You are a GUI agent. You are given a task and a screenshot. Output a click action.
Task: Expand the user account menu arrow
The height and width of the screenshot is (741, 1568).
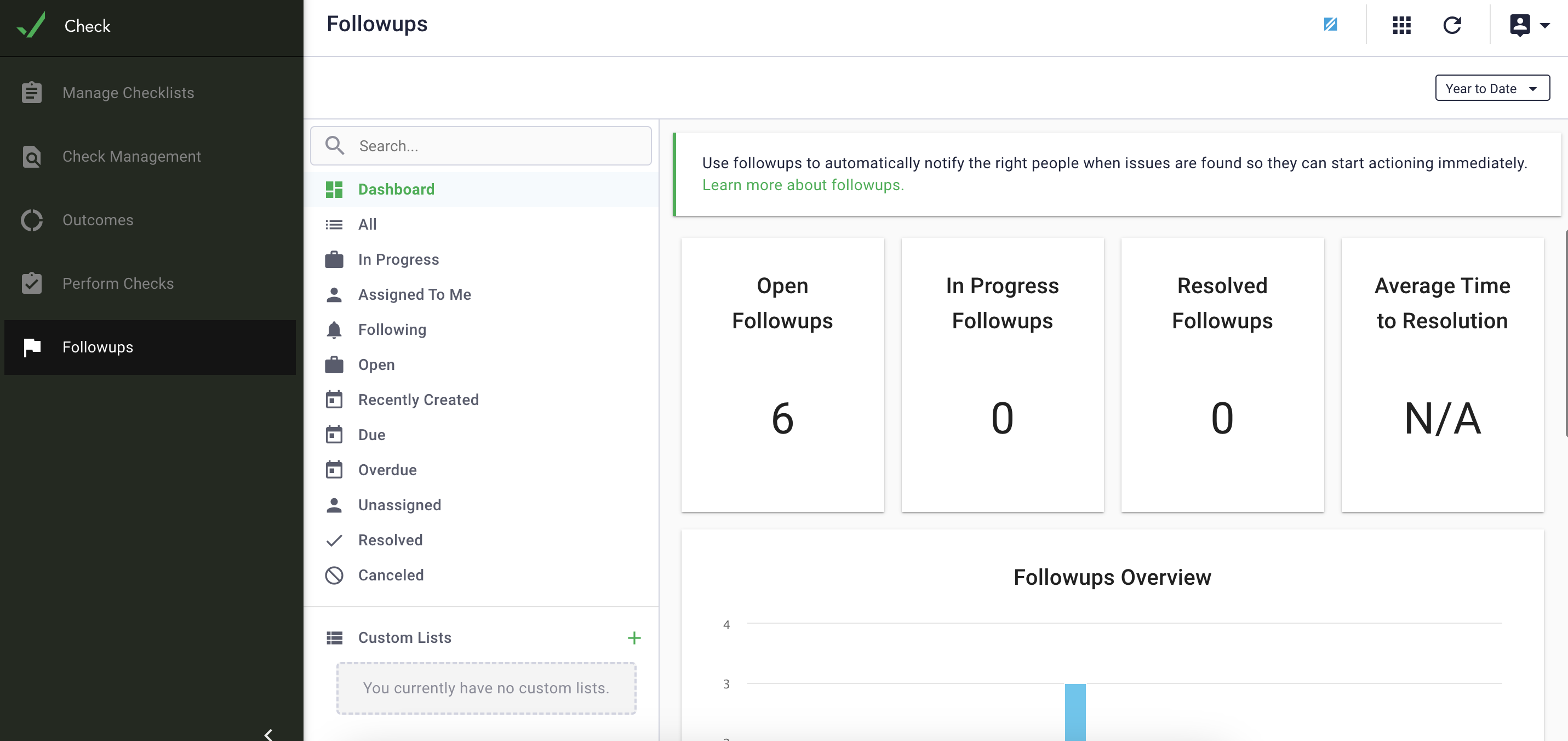click(x=1544, y=26)
